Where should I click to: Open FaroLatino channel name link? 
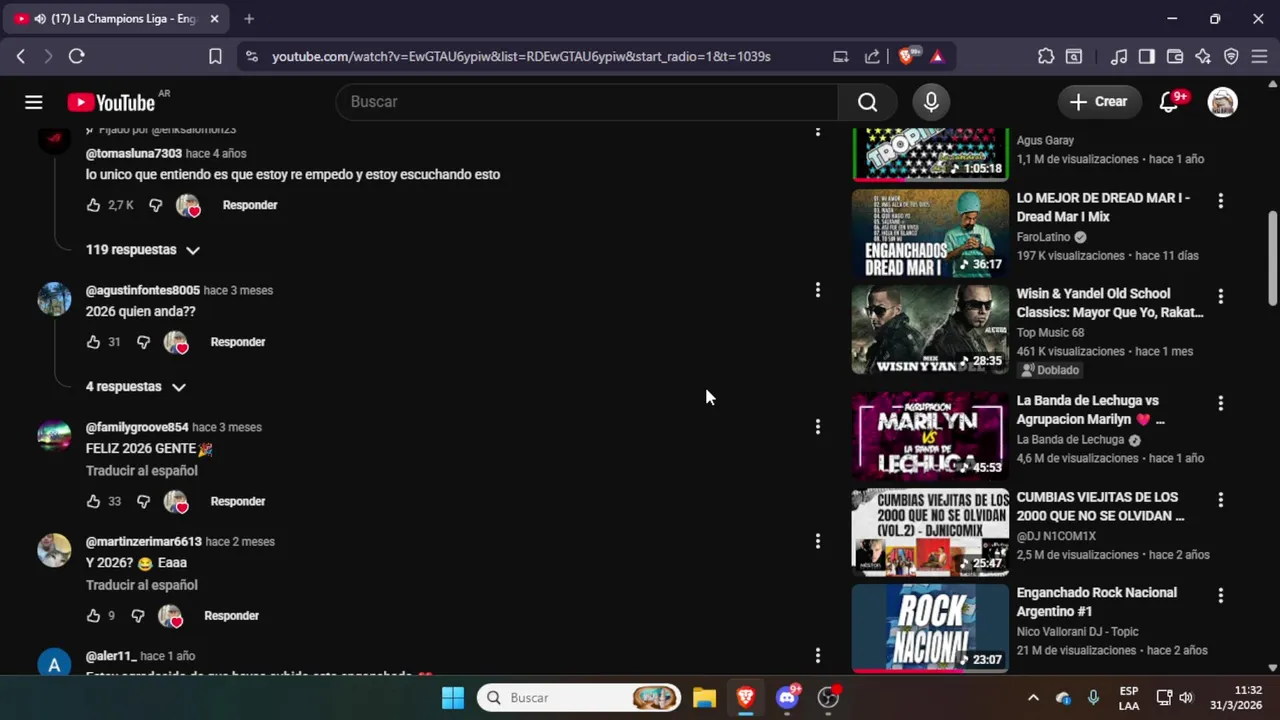(x=1043, y=237)
